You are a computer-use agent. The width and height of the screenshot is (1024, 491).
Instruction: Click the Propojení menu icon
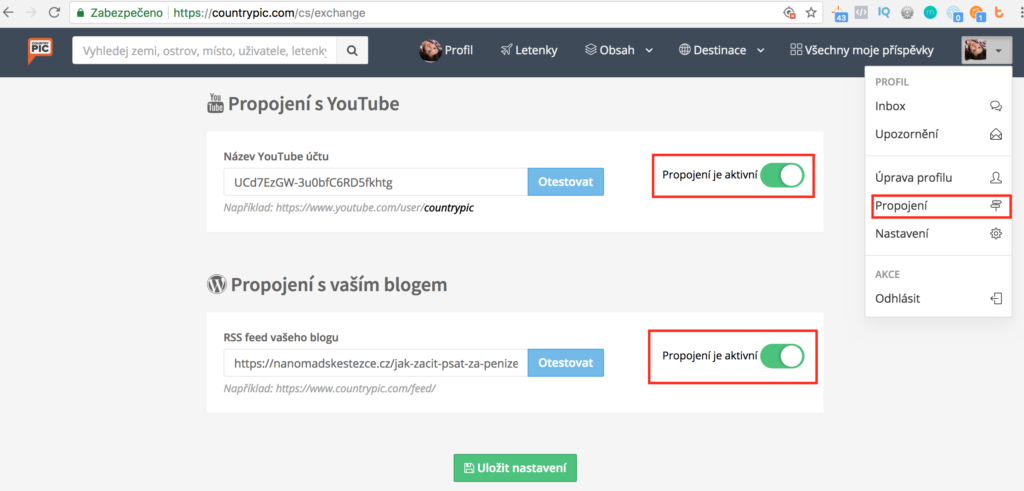(x=995, y=206)
